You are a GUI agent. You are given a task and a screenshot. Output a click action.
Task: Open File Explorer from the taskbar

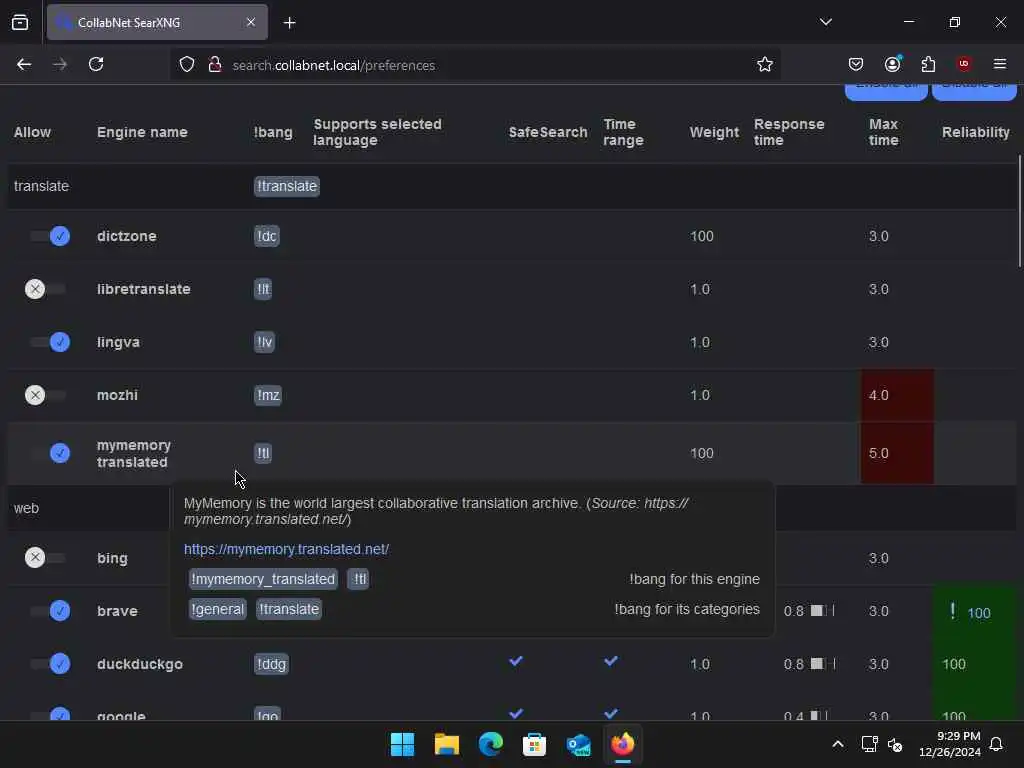[447, 744]
